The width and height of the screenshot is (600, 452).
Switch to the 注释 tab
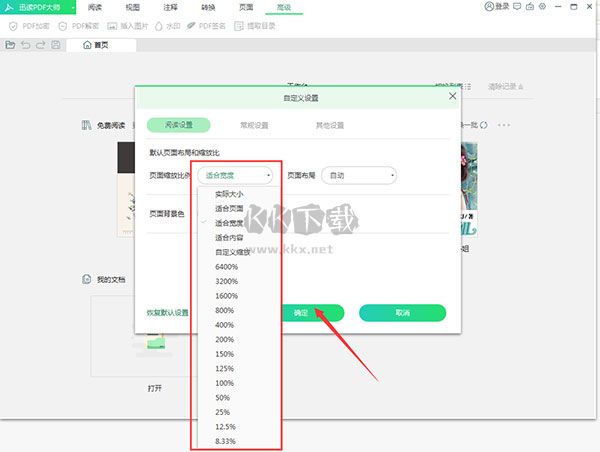tap(170, 7)
